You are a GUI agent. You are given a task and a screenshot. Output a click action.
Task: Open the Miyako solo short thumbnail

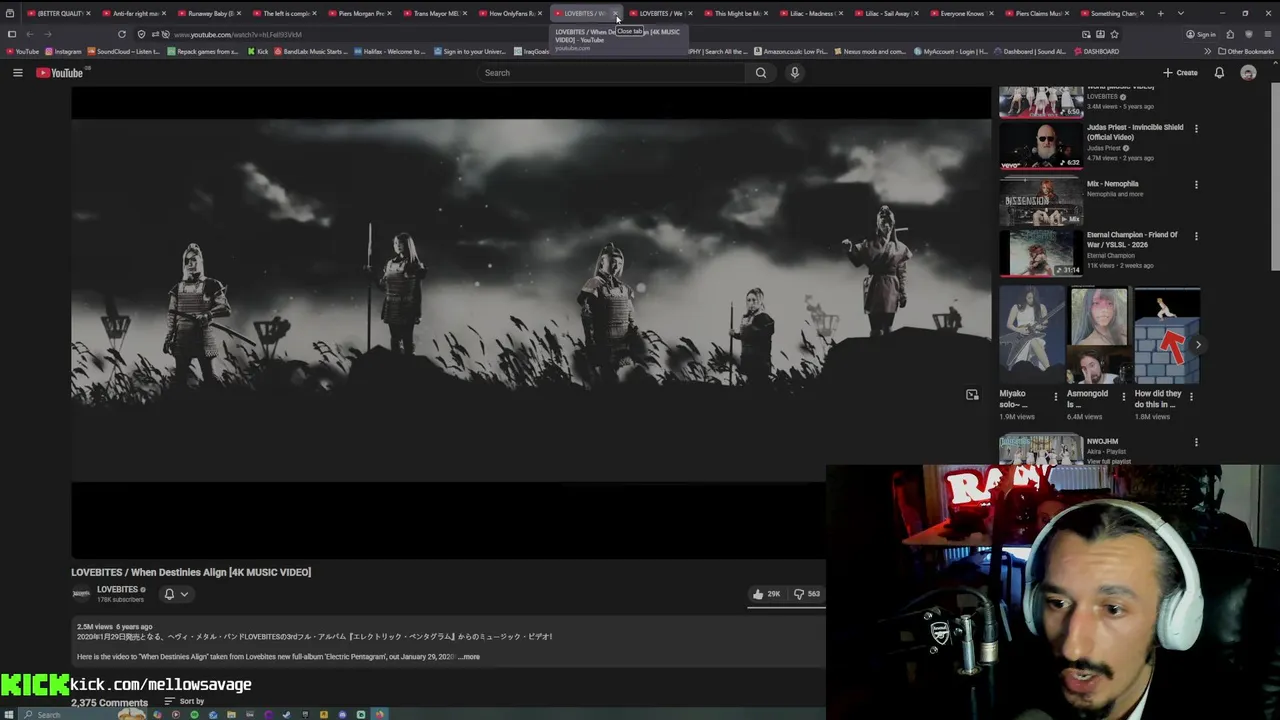coord(1032,335)
